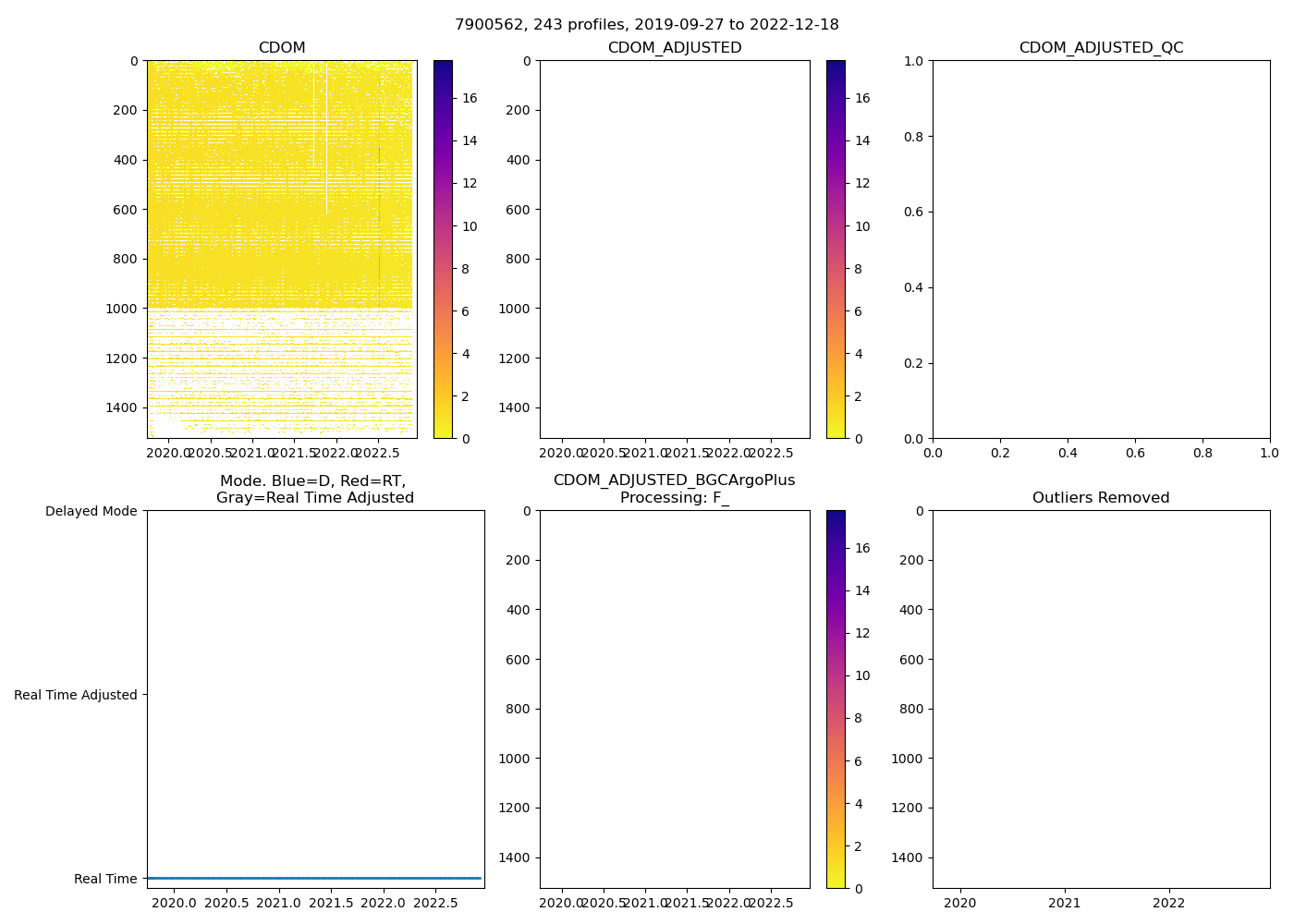Viewport: 1294px width, 924px height.
Task: Click the figure title with float number 7900562
Action: 646,25
